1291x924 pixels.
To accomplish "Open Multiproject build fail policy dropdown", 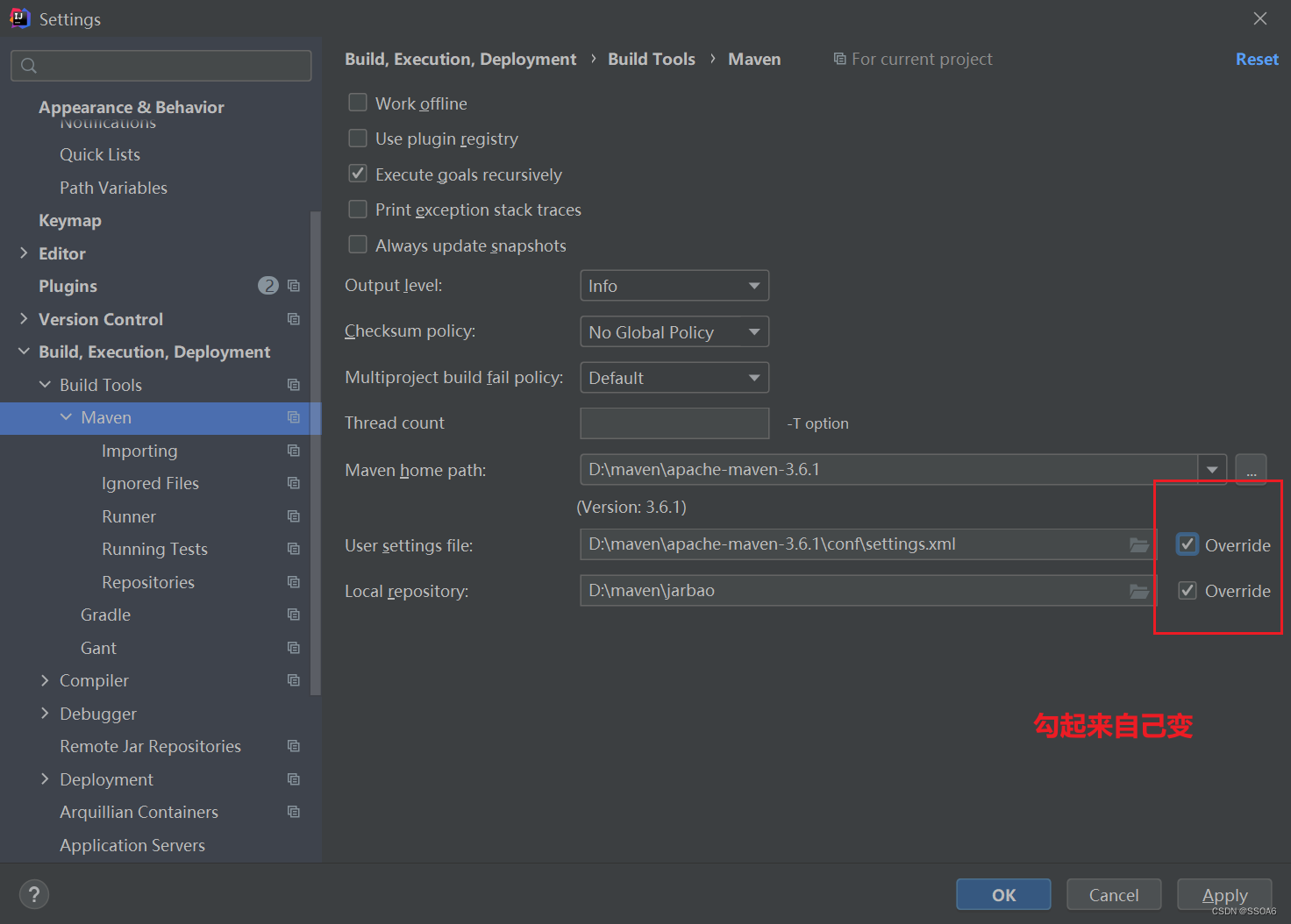I will pos(674,378).
